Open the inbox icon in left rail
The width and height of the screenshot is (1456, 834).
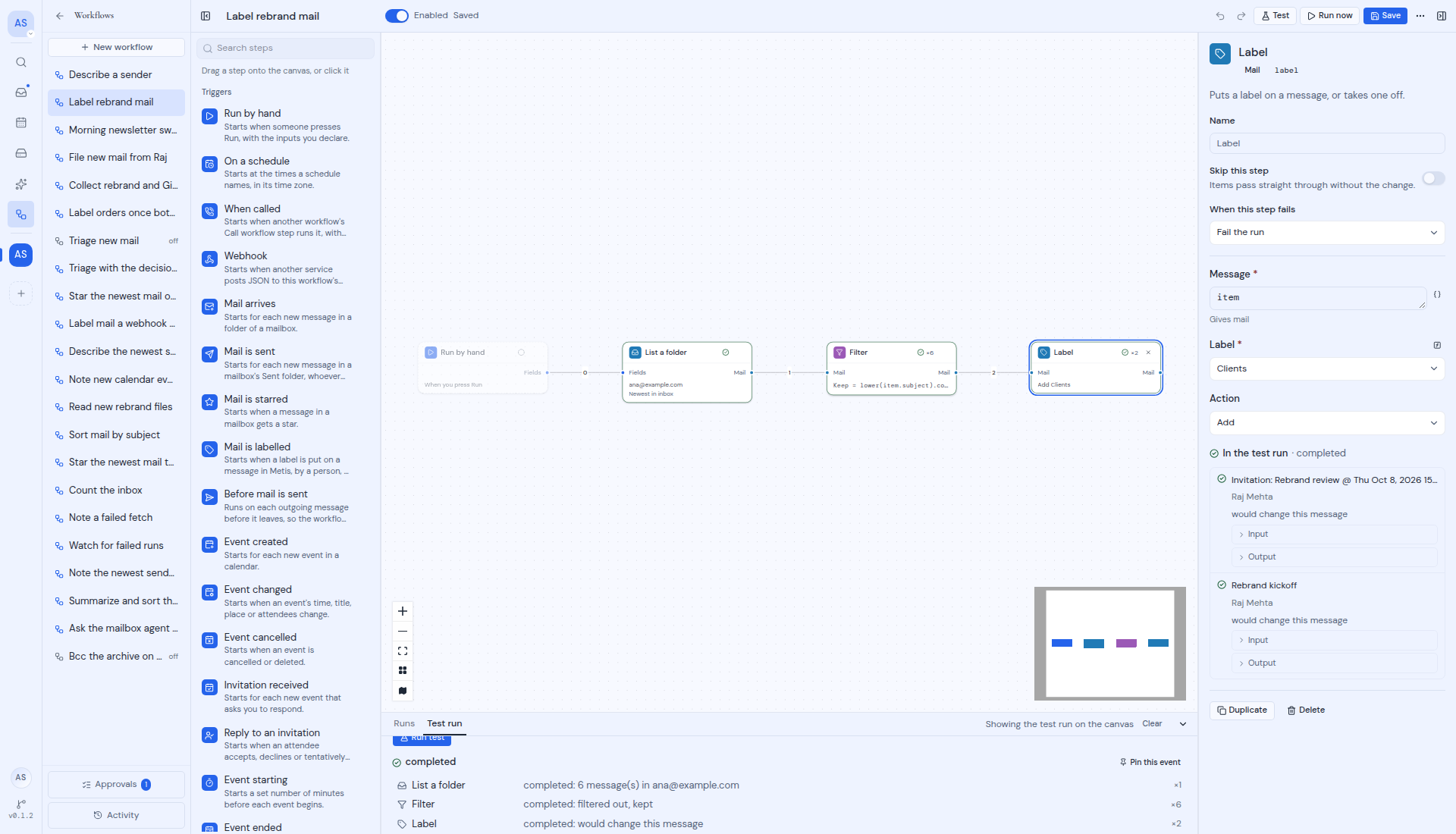(x=21, y=92)
